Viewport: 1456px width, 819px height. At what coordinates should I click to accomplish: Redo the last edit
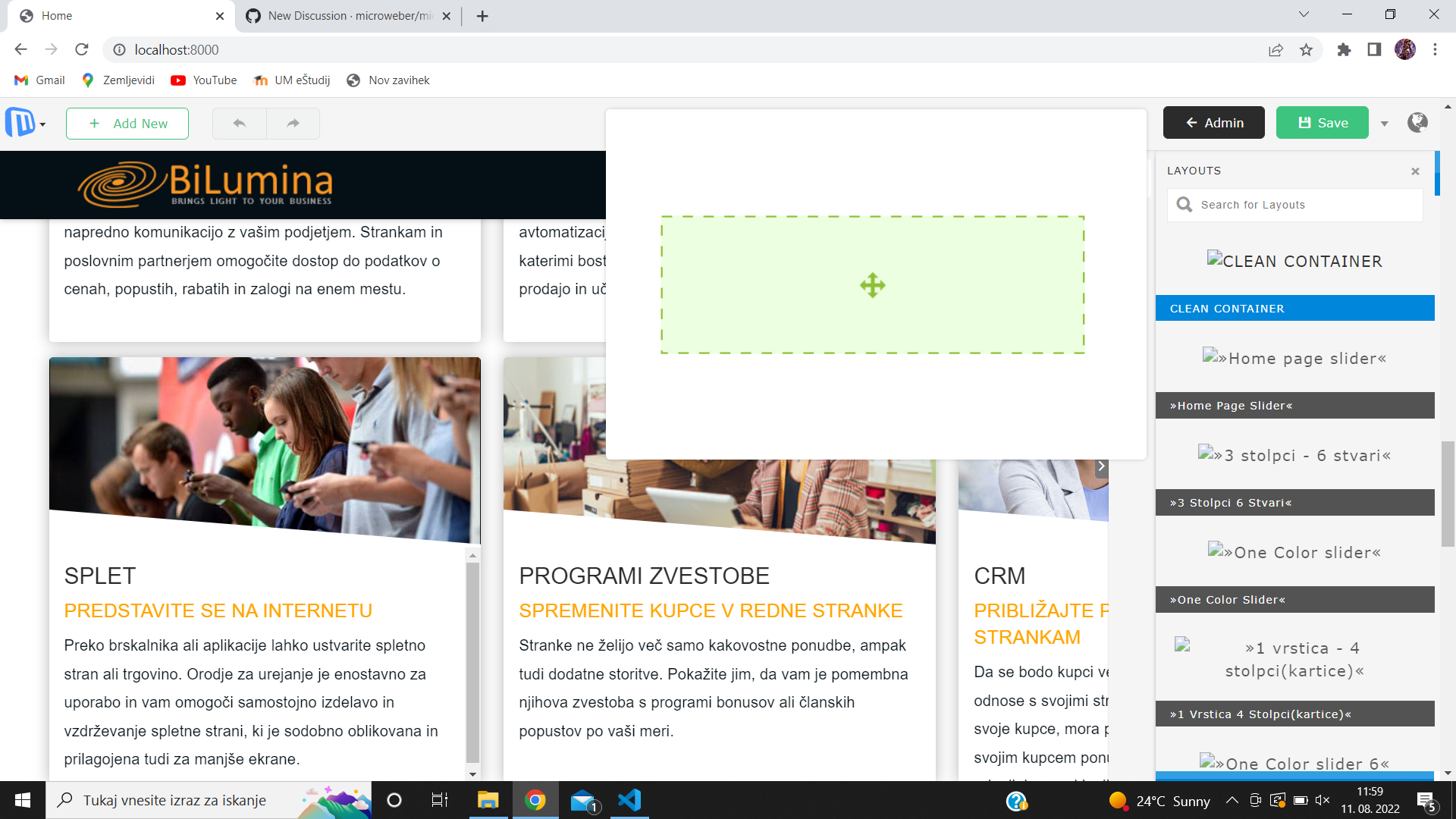(293, 124)
